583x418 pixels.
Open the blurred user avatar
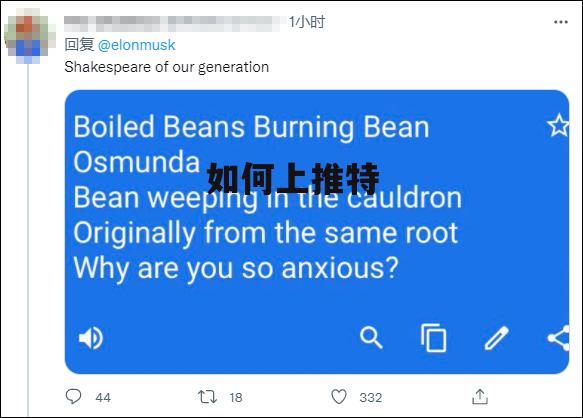(28, 36)
